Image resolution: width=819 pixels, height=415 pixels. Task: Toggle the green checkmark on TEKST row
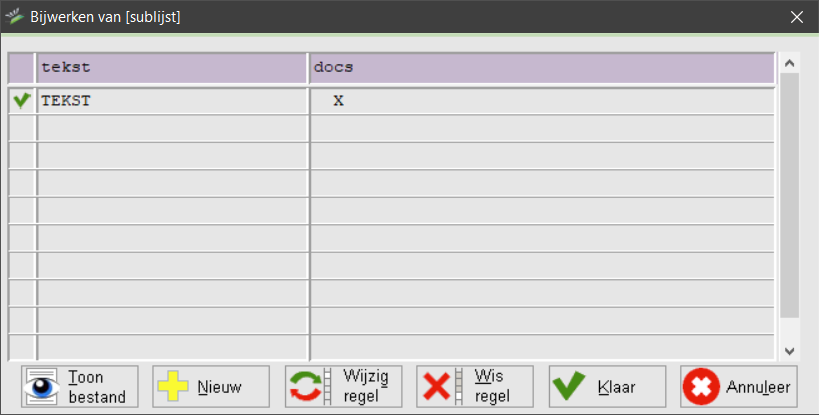pyautogui.click(x=22, y=100)
